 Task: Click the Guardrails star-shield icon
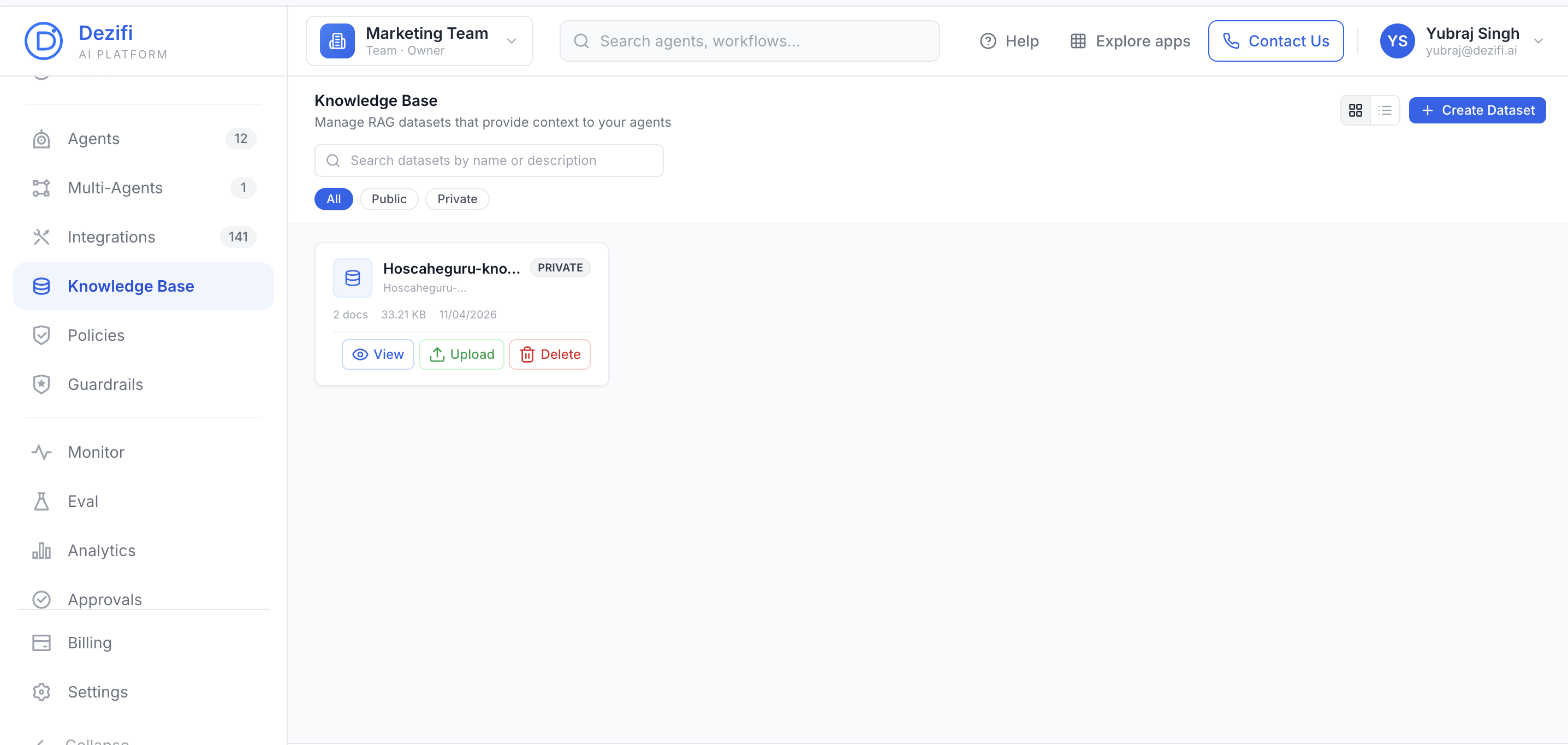coord(41,385)
